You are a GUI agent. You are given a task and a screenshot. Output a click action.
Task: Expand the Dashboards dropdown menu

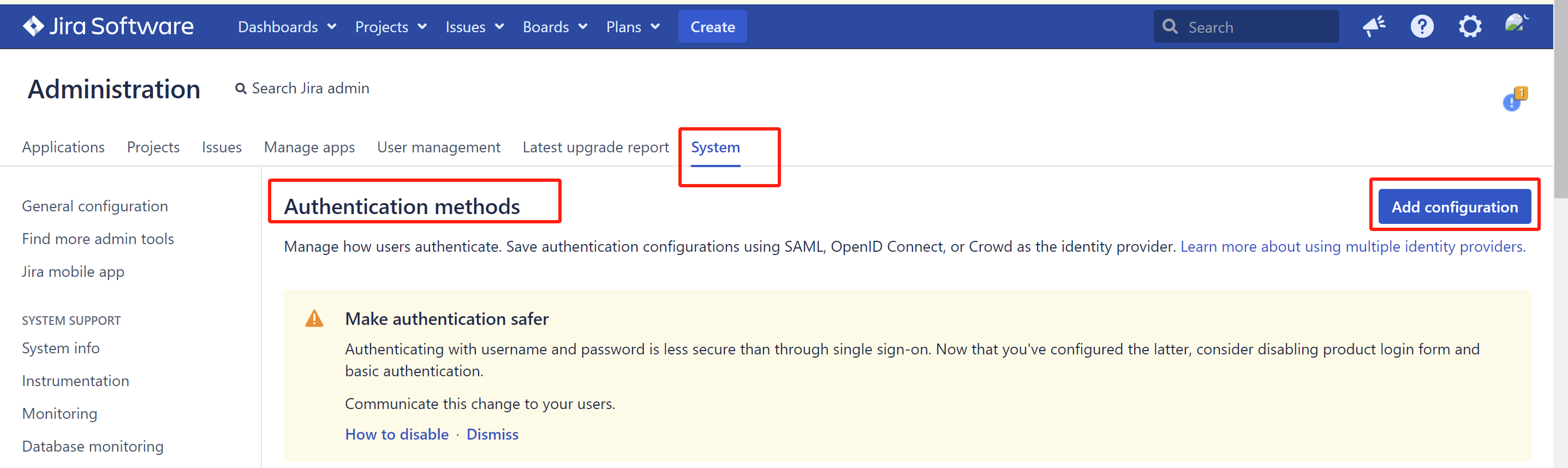pos(287,27)
